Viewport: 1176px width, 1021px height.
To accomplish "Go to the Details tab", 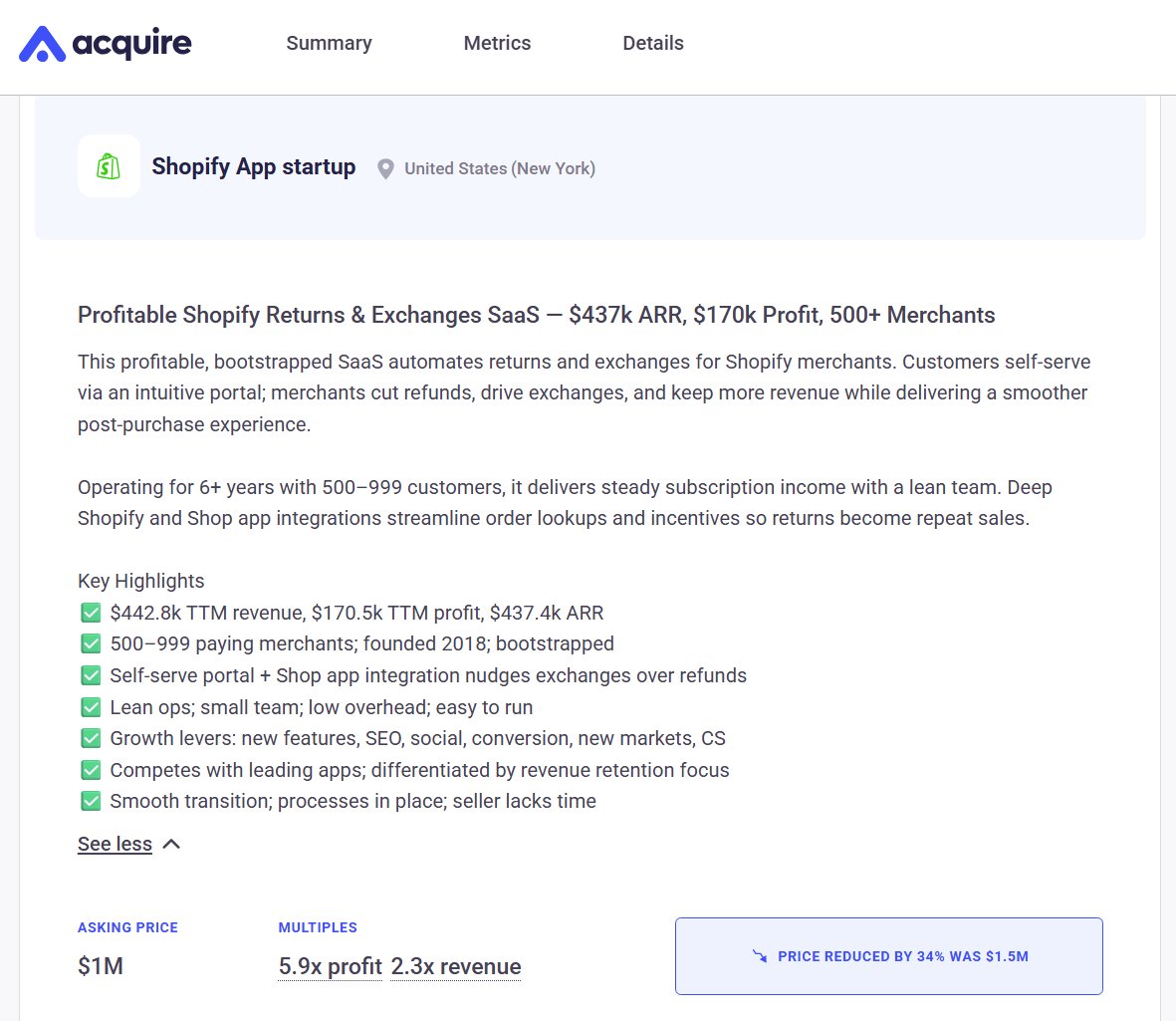I will click(653, 44).
